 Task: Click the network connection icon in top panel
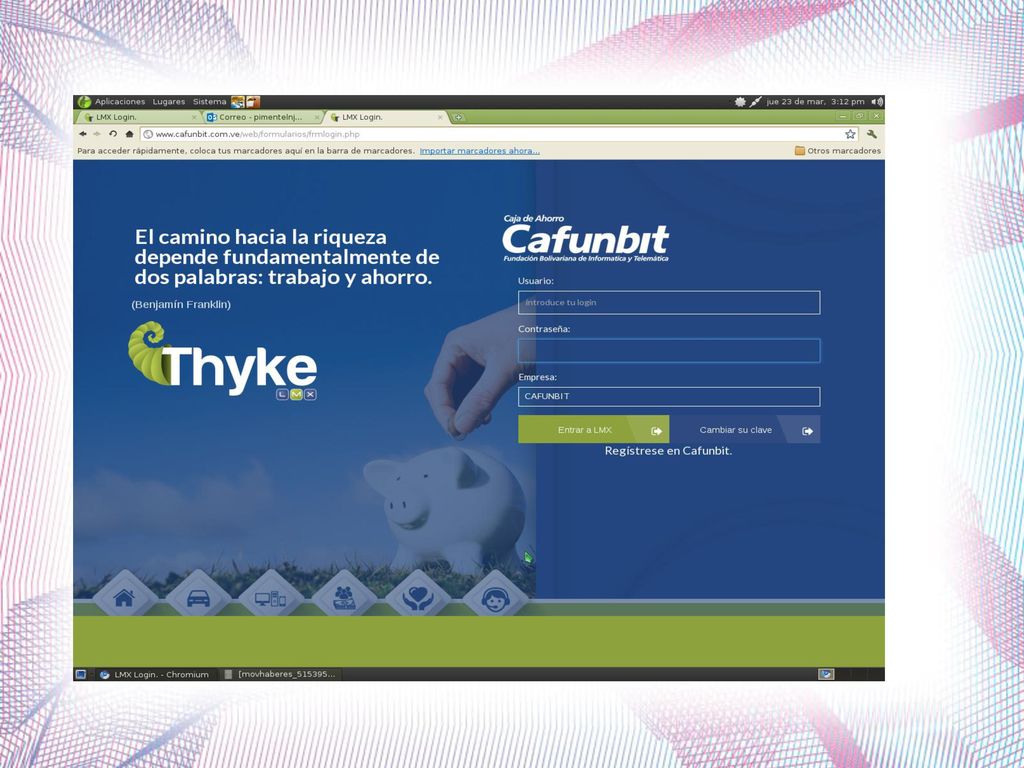[755, 102]
